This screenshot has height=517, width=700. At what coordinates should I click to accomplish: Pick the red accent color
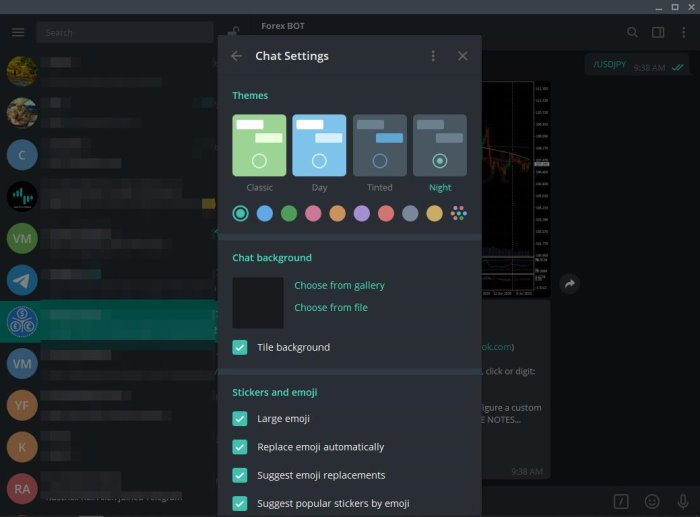(x=386, y=213)
